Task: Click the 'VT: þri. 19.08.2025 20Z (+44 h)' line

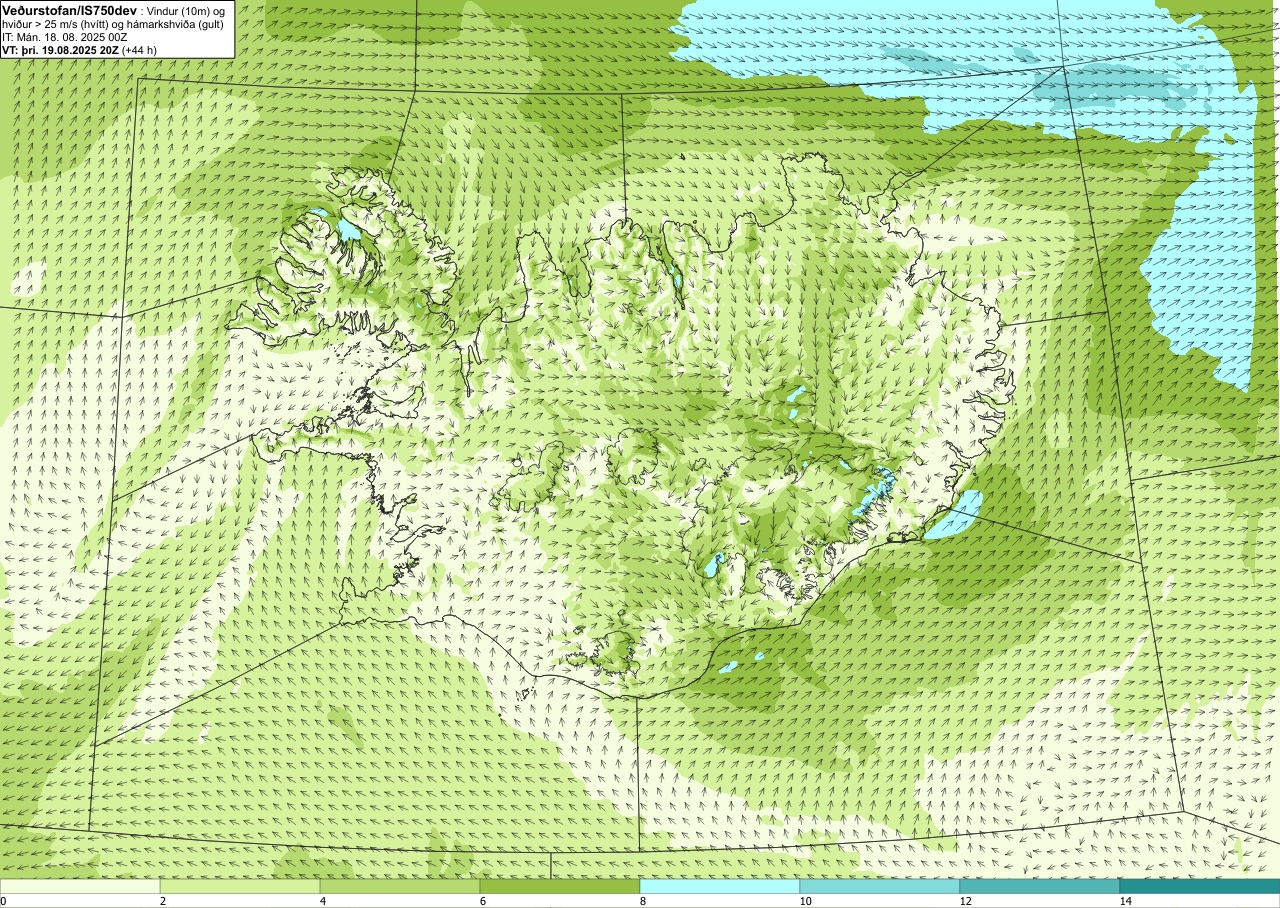Action: (x=81, y=50)
